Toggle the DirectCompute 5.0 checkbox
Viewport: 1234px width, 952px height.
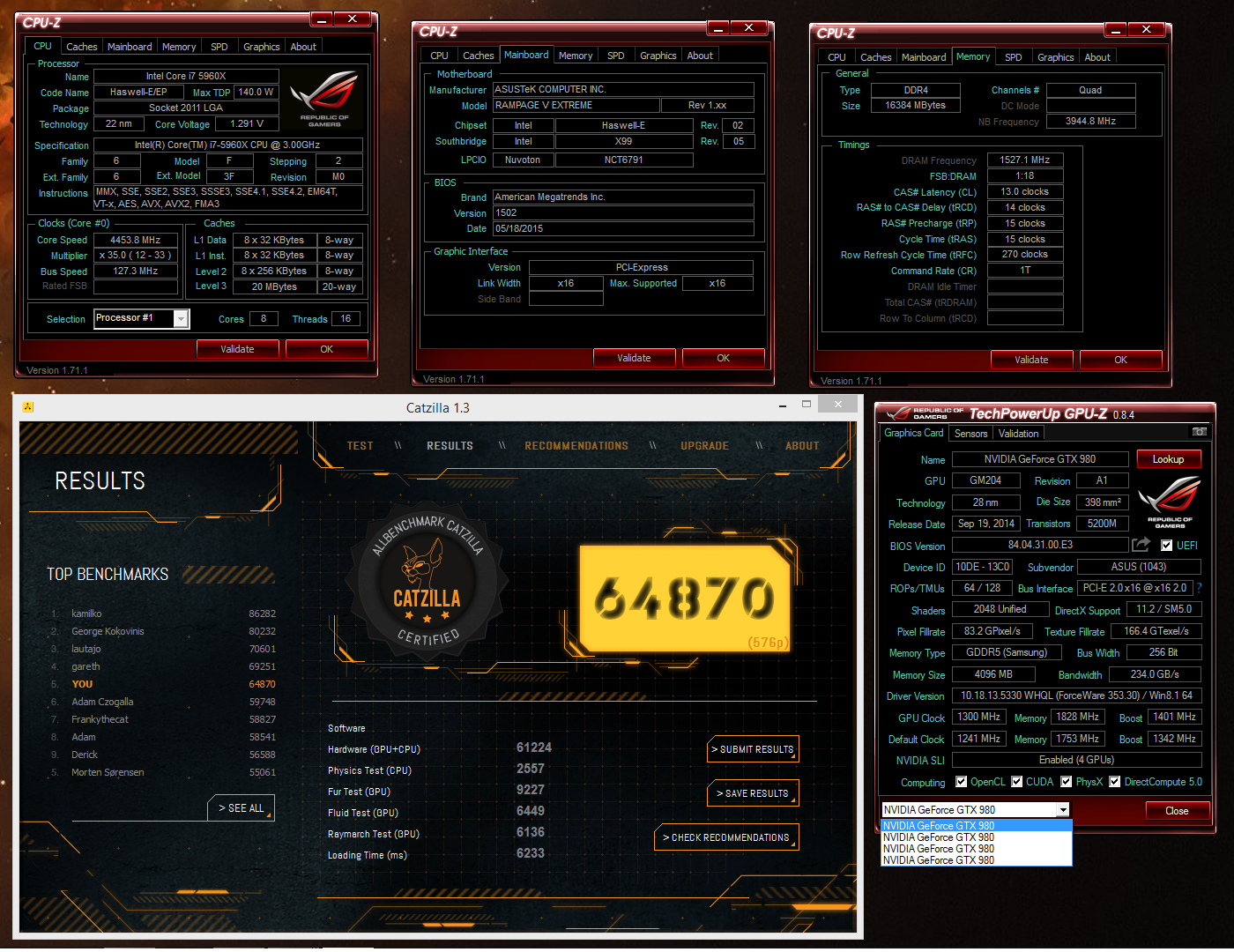pyautogui.click(x=1115, y=782)
